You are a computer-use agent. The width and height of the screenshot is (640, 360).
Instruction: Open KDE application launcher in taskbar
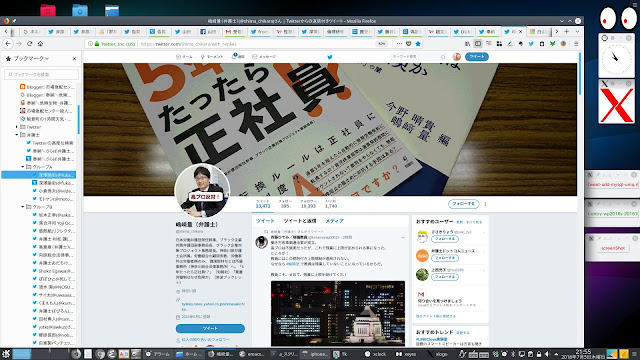point(5,354)
